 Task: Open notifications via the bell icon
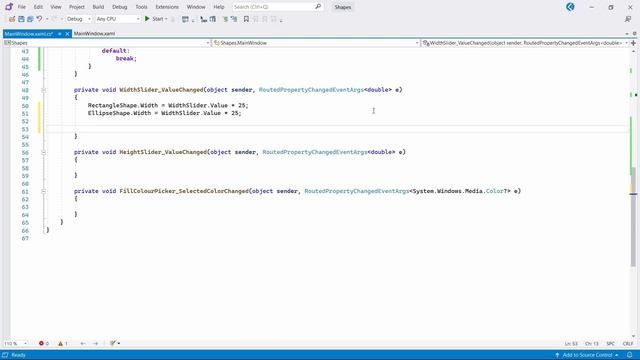tap(630, 355)
